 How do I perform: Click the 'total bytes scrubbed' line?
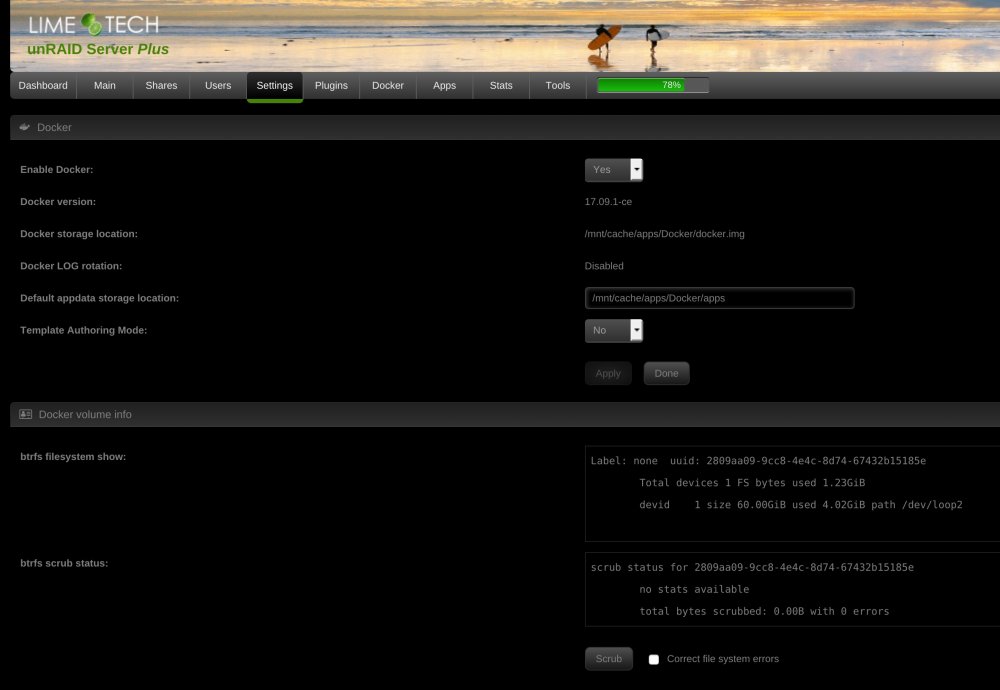coord(764,611)
